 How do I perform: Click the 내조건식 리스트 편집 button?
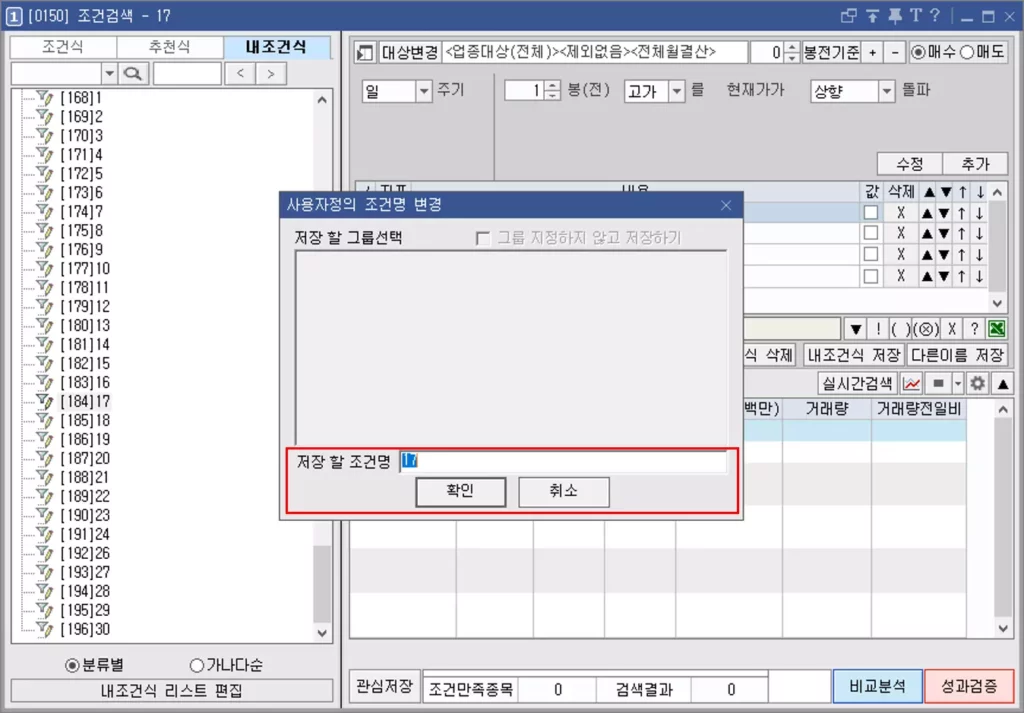[172, 691]
